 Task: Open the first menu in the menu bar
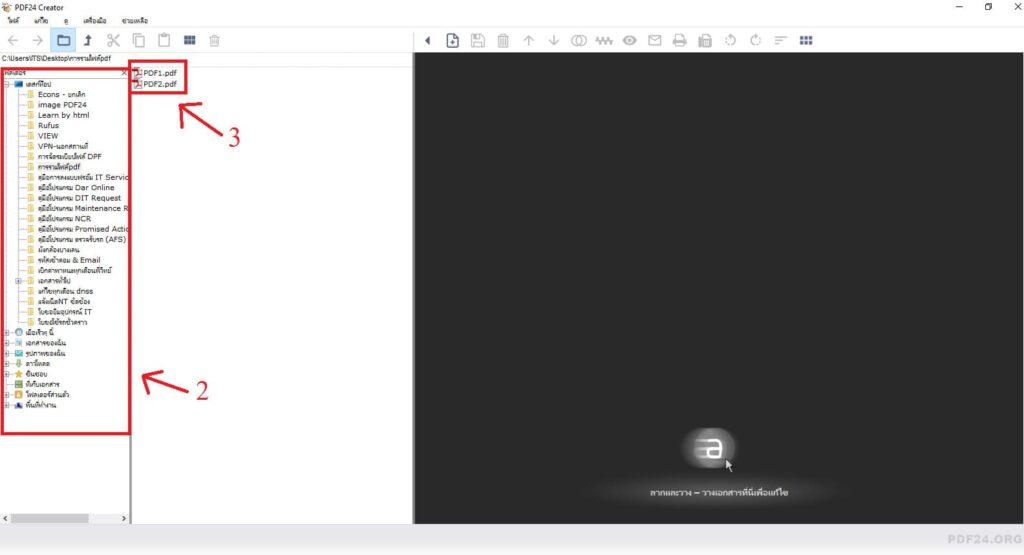(13, 20)
